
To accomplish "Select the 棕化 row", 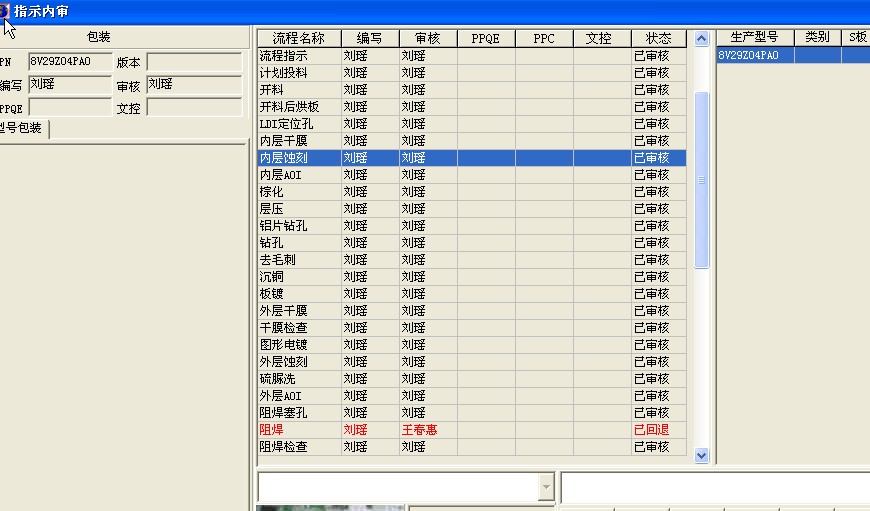I will coord(472,192).
